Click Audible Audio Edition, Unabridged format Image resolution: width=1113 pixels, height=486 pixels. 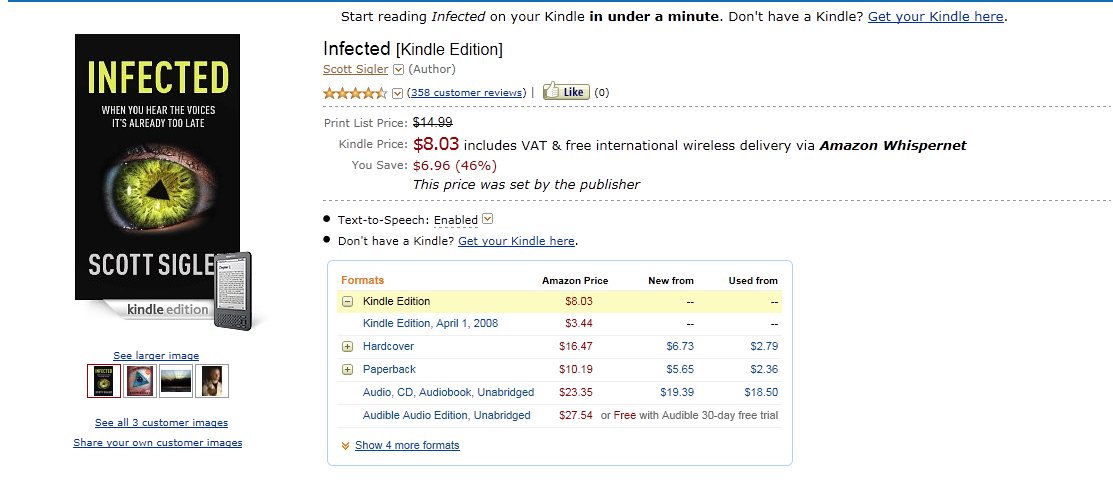[x=448, y=415]
